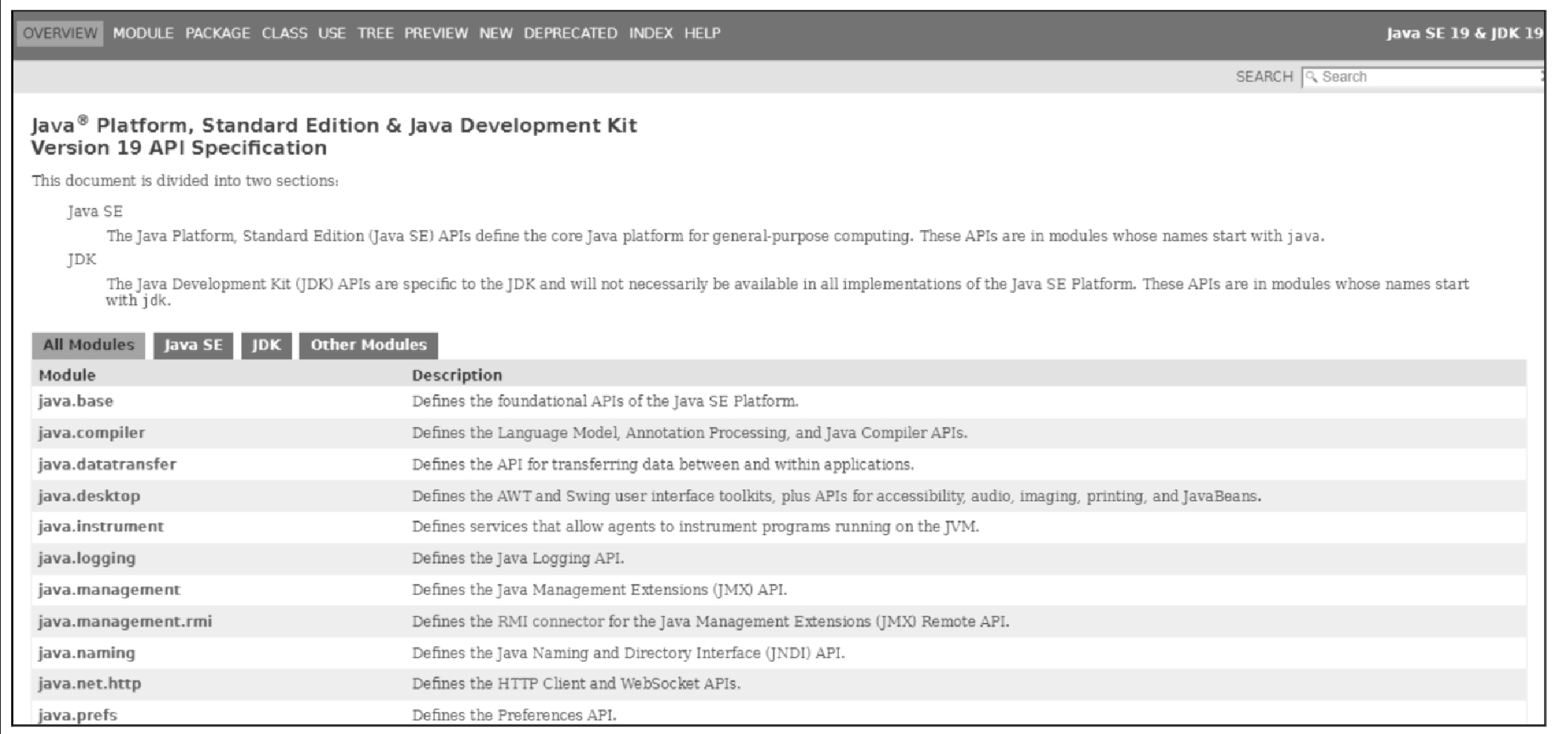
Task: Open the java.compiler module link
Action: [91, 432]
